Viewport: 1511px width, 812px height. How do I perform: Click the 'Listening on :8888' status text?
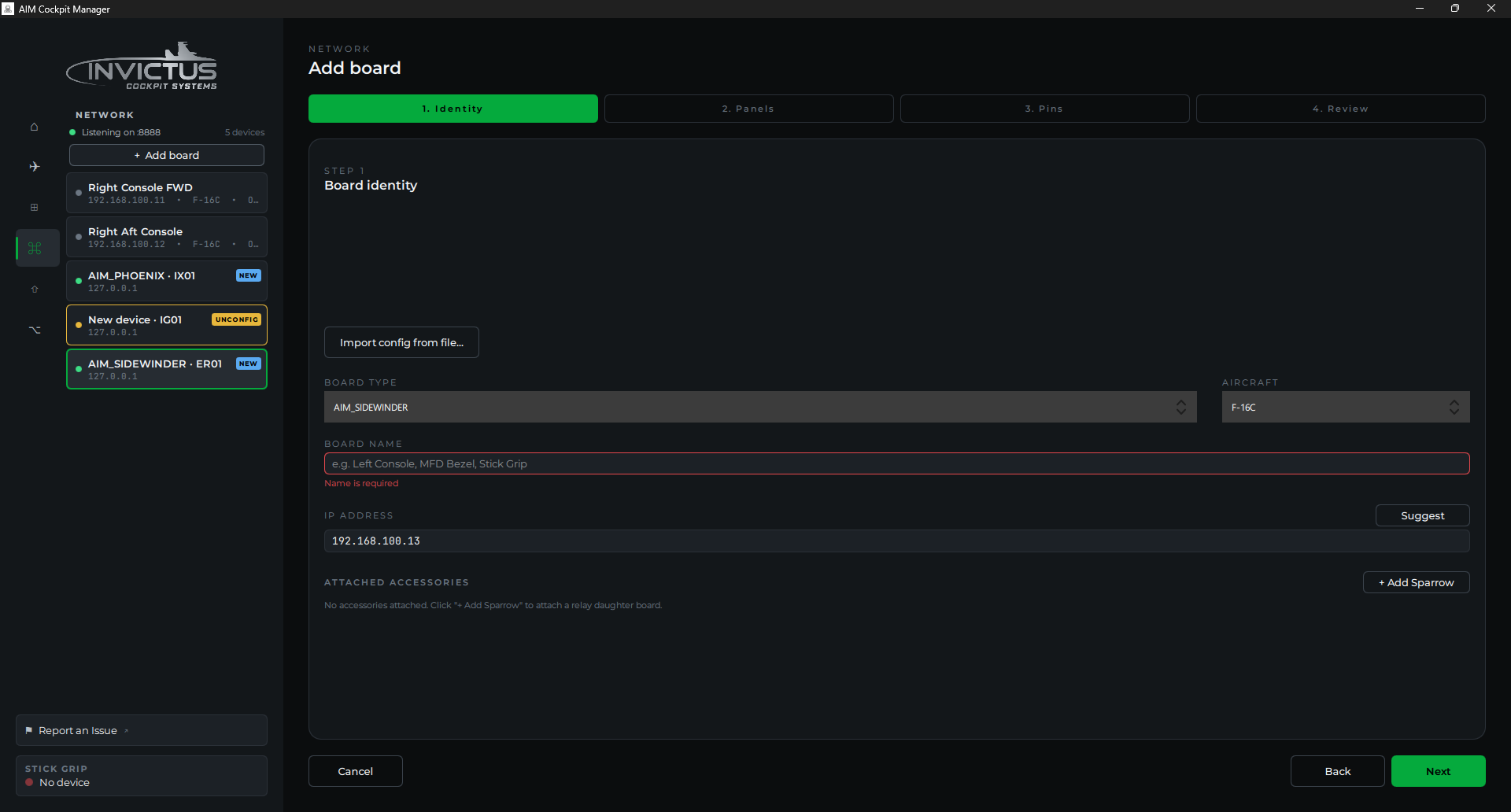pos(121,132)
